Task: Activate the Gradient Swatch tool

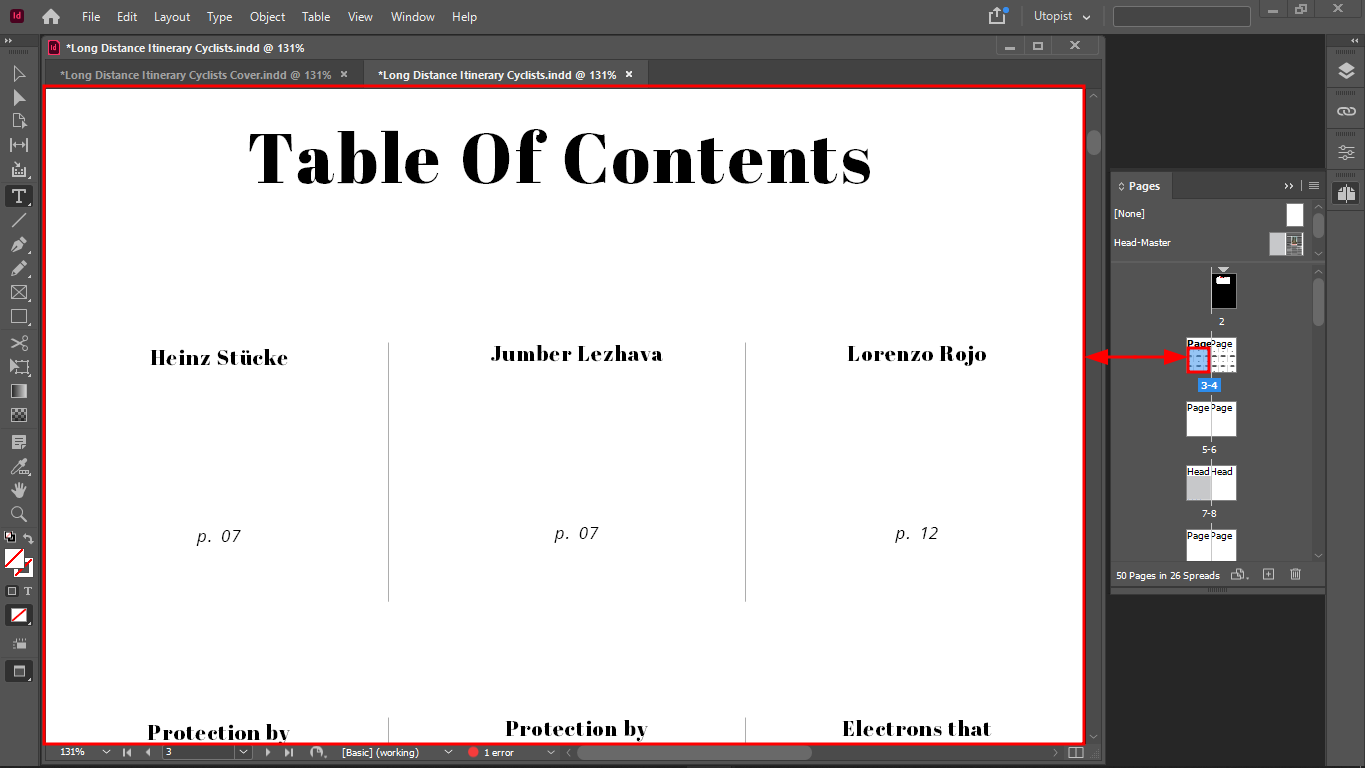Action: (x=18, y=391)
